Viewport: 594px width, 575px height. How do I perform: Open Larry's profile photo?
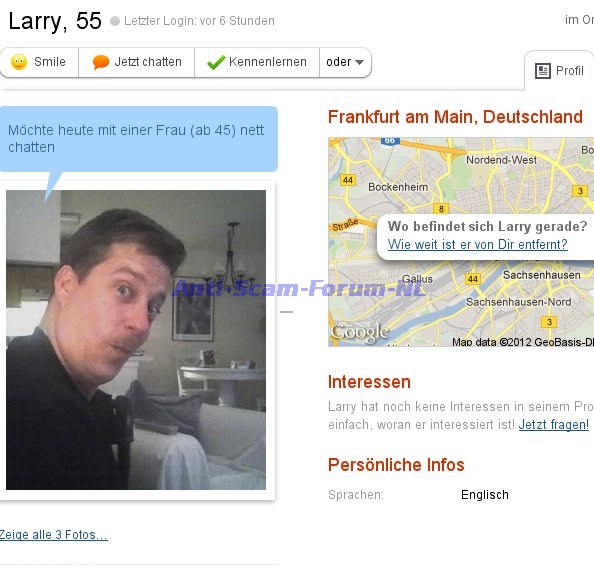coord(136,340)
